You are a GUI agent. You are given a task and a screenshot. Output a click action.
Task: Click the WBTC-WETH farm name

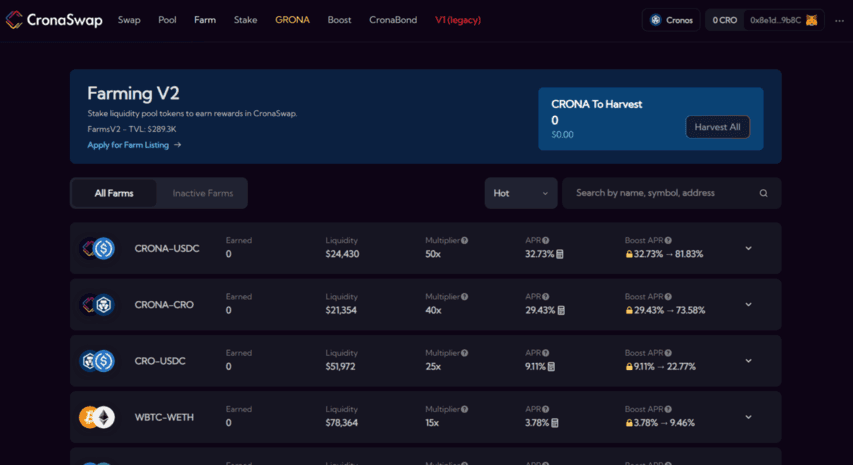[164, 417]
